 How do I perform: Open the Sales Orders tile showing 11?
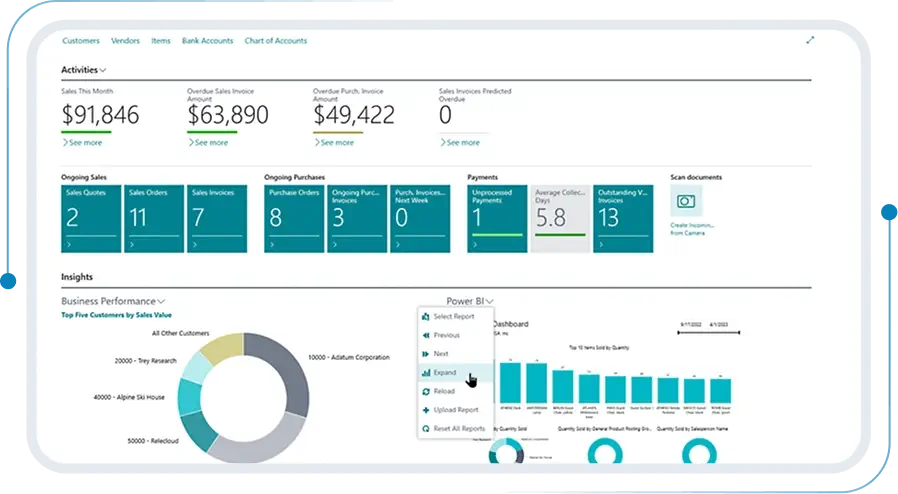(154, 219)
